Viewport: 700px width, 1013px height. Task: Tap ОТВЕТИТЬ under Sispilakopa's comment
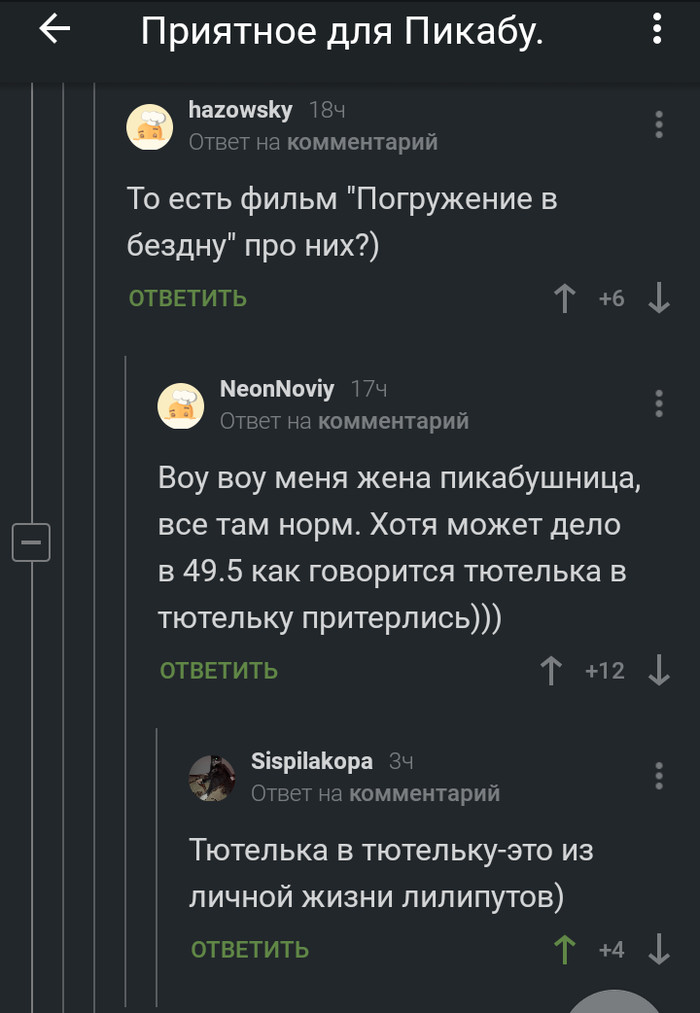pyautogui.click(x=248, y=950)
